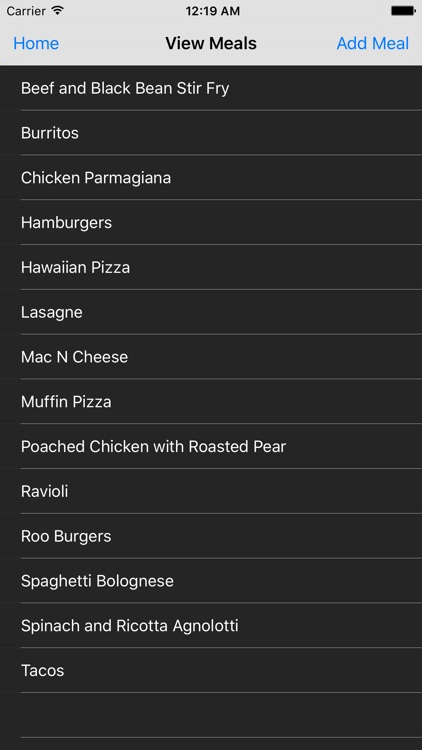
Task: Select the Ravioli meal
Action: [211, 491]
